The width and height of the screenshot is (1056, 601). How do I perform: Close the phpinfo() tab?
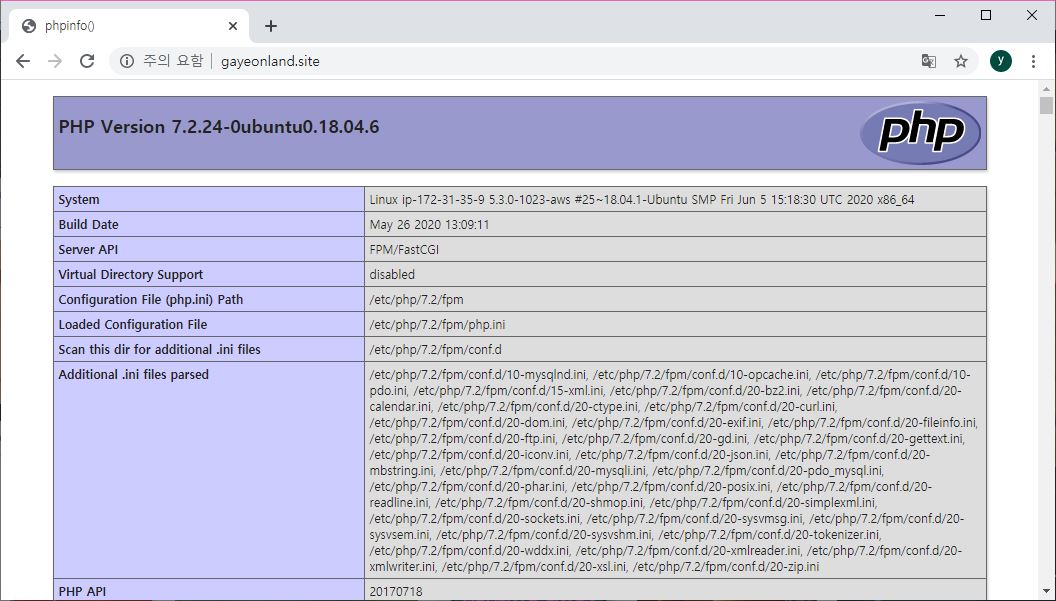click(233, 25)
